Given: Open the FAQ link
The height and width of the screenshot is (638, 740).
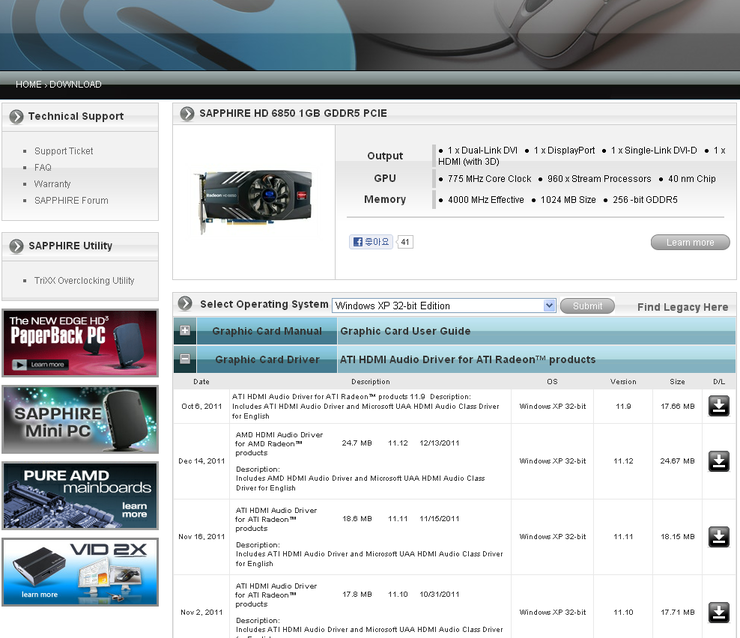Looking at the screenshot, I should point(42,168).
